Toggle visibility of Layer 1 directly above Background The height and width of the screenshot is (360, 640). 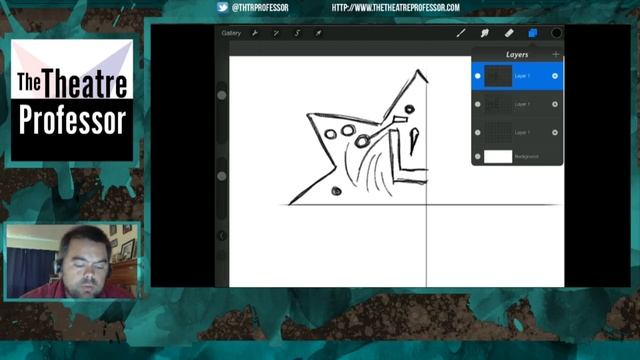[x=478, y=132]
